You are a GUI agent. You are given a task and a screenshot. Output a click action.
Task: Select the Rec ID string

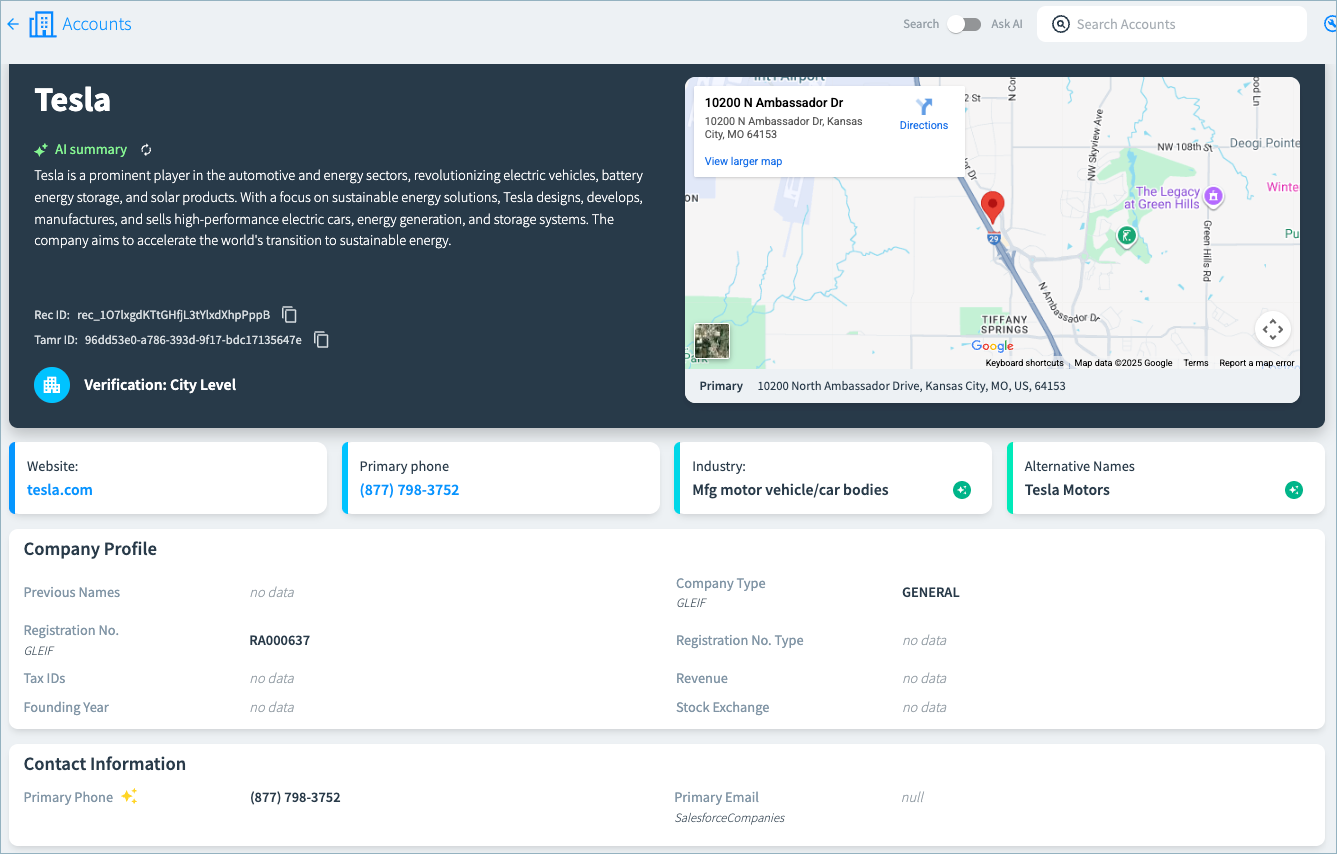coord(174,315)
